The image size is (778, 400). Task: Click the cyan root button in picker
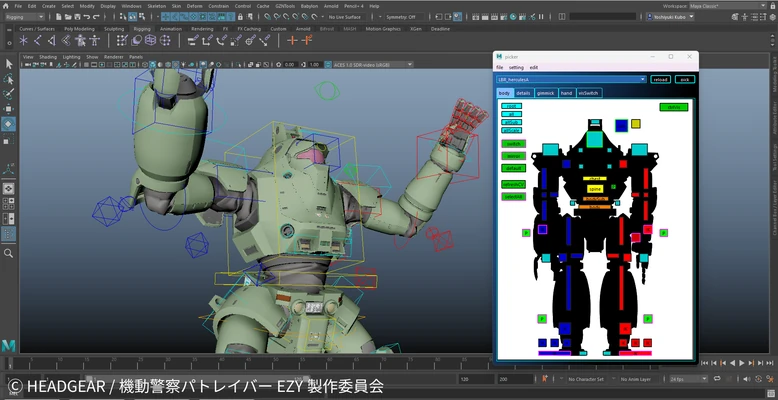[x=512, y=106]
